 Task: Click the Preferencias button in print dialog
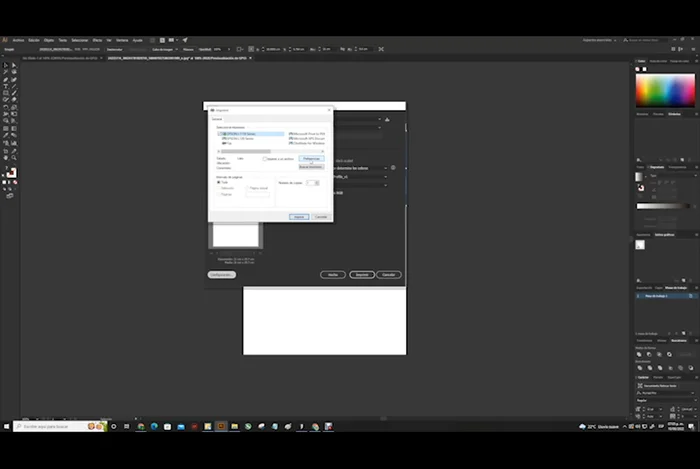(x=311, y=158)
